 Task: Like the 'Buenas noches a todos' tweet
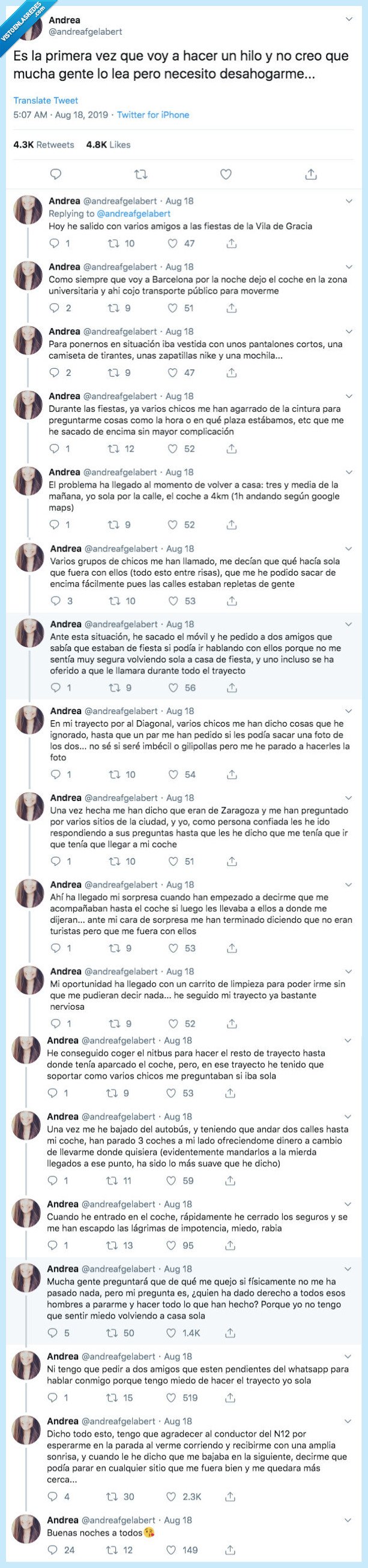tap(173, 1550)
